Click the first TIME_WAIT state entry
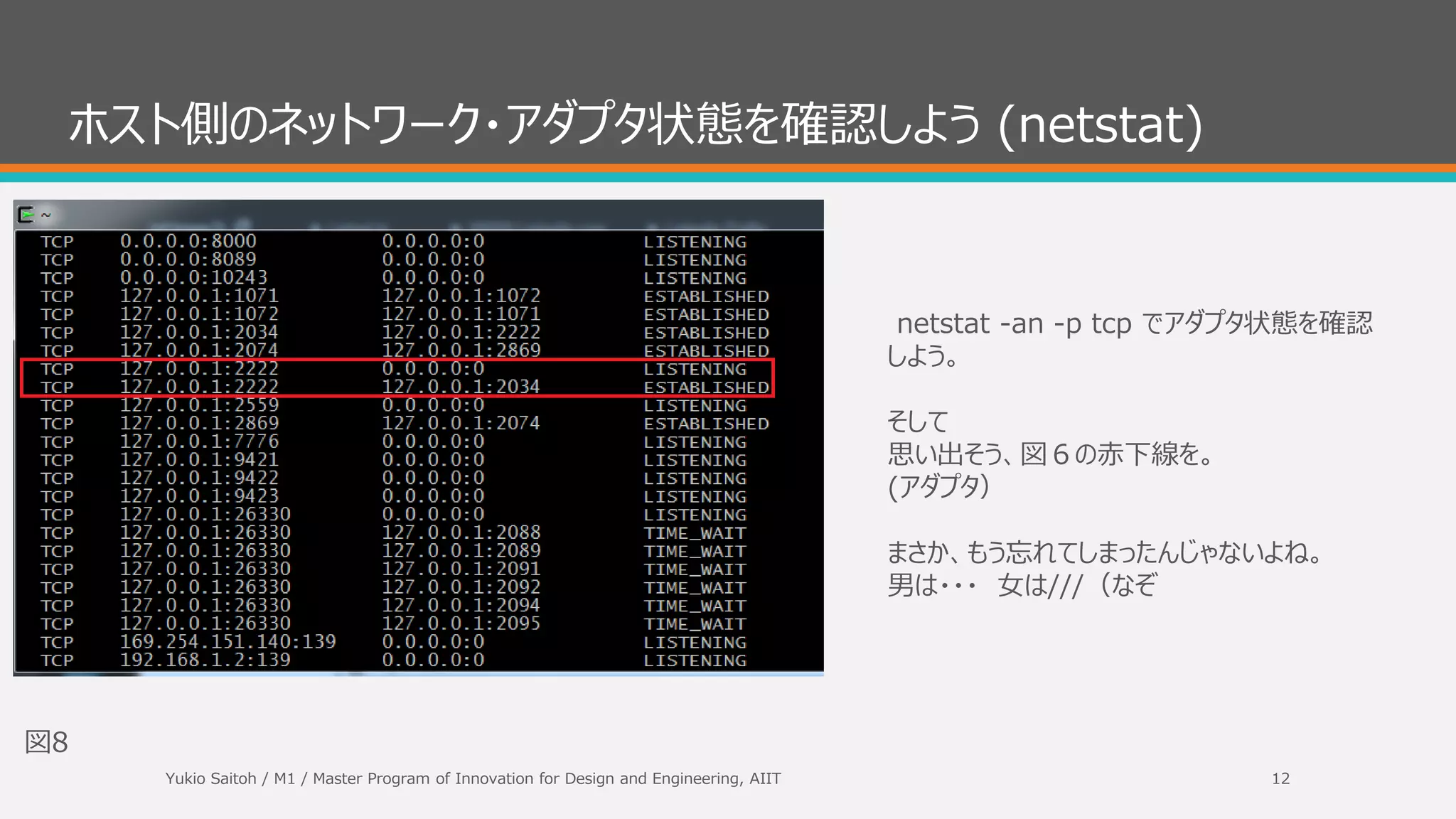 pos(695,532)
